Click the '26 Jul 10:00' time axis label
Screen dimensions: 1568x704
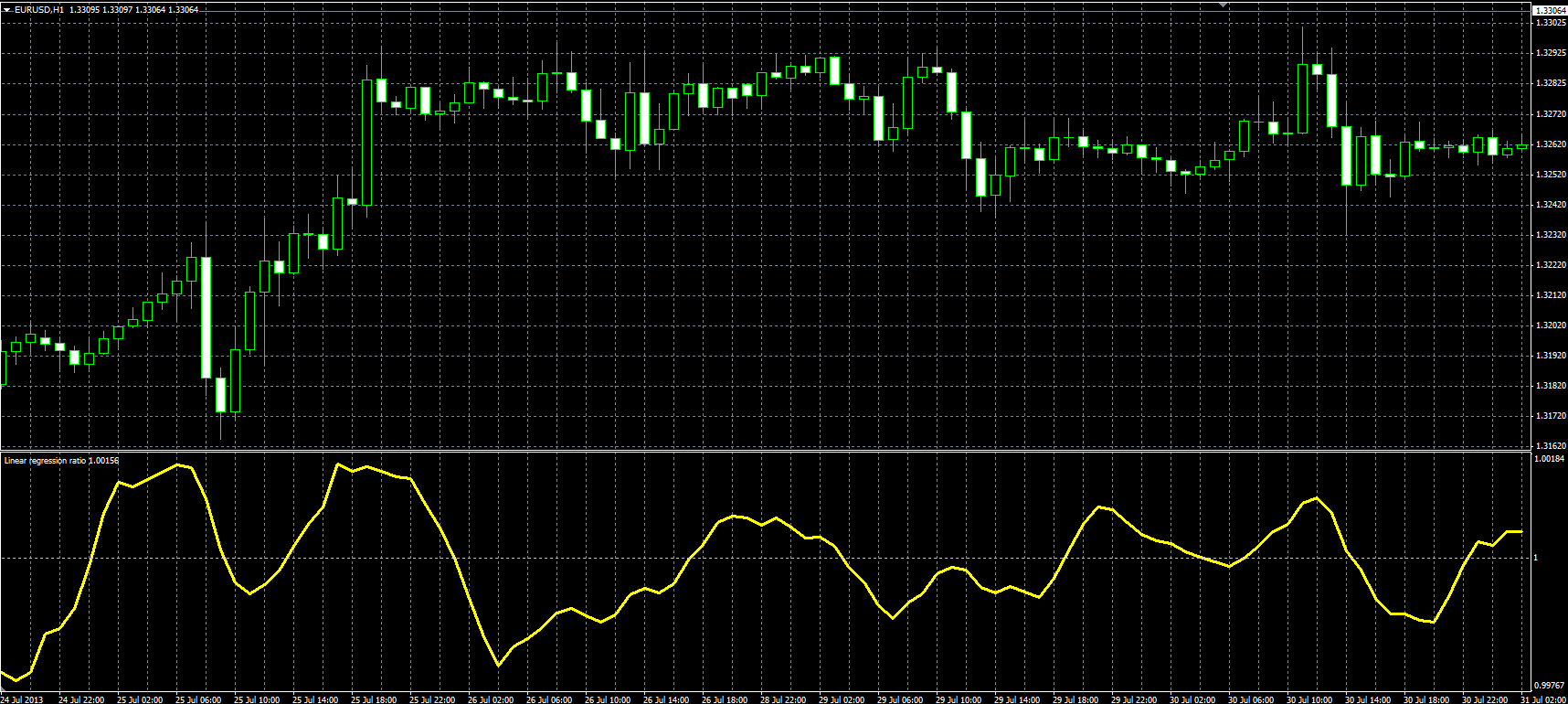[x=608, y=699]
